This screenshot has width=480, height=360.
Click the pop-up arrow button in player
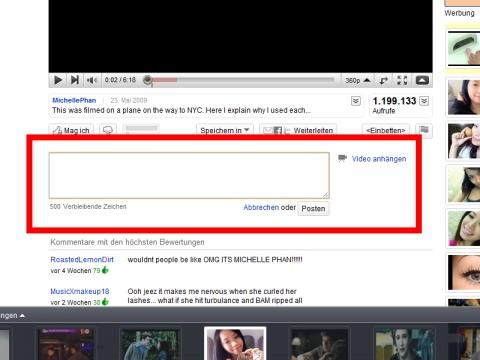pos(422,80)
